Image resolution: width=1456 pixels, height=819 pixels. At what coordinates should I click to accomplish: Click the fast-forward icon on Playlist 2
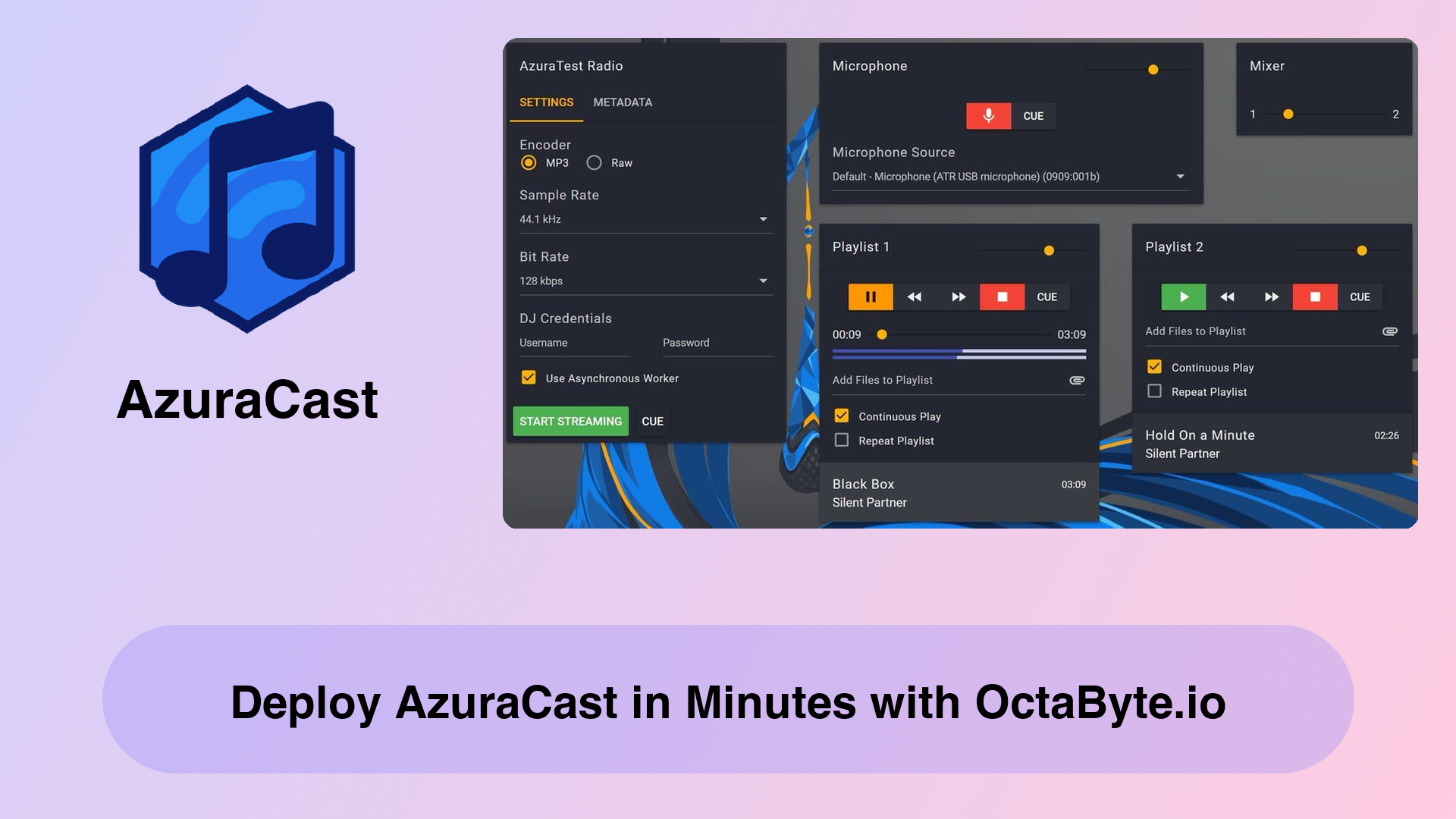pos(1271,297)
